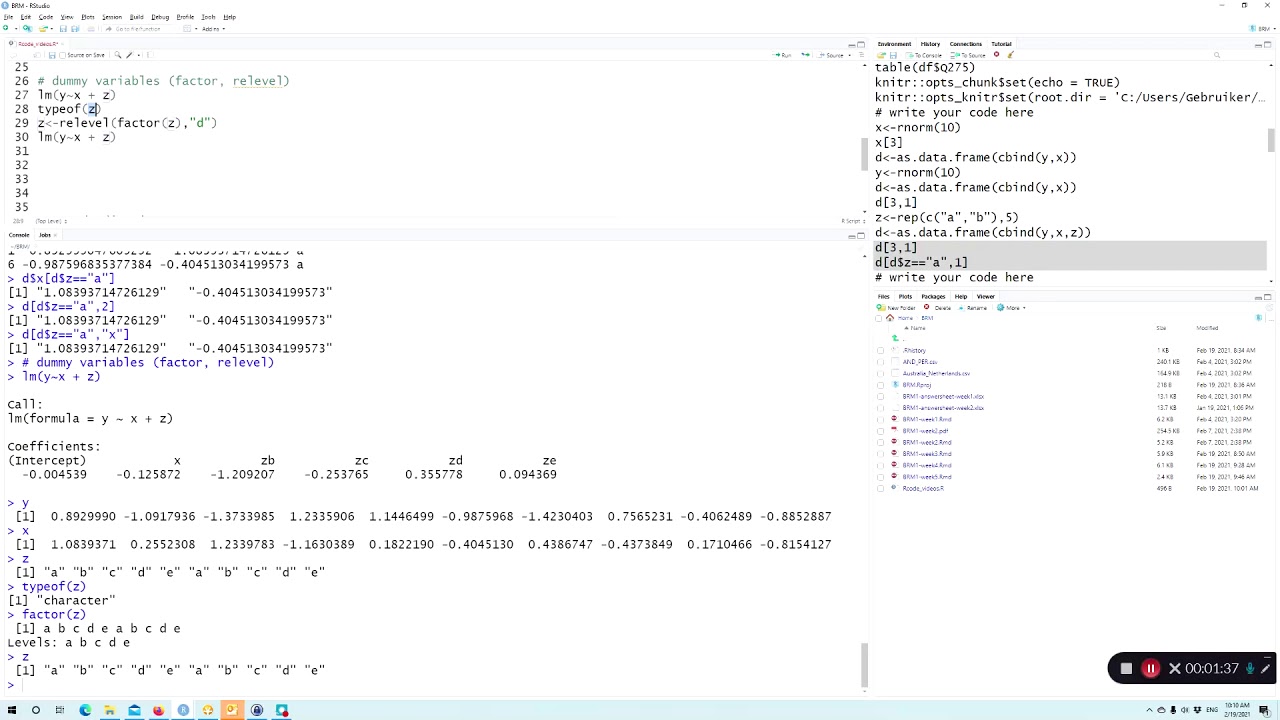Open the Session menu
The width and height of the screenshot is (1280, 720).
tap(112, 17)
